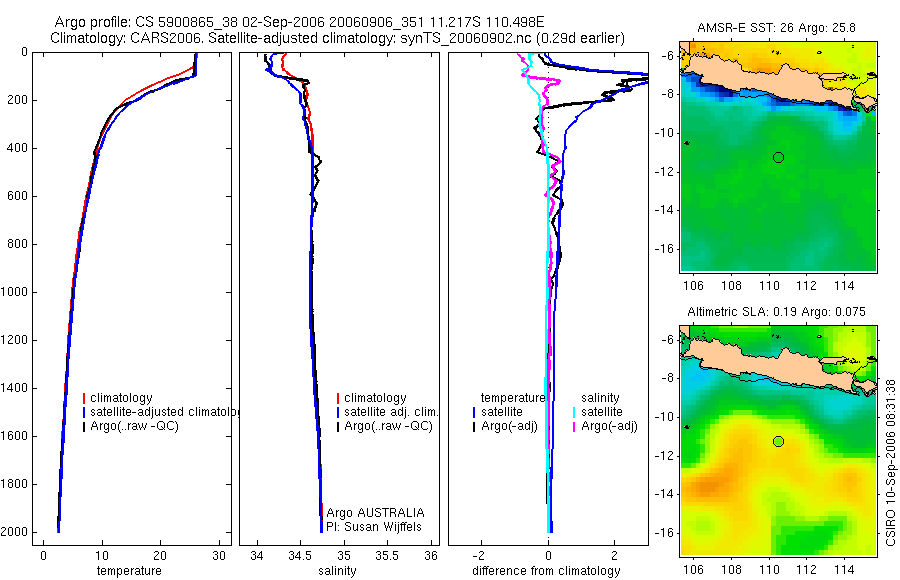
Task: Click red climatology swatch in temperature legend
Action: [84, 398]
